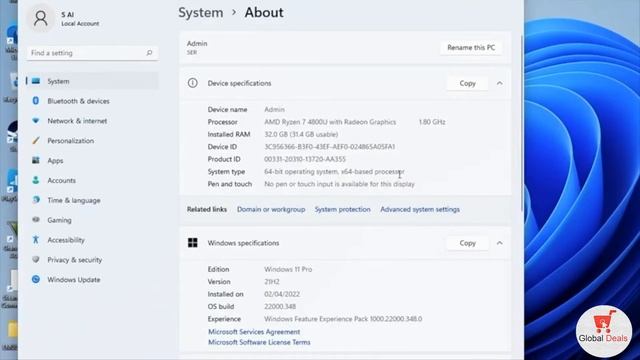Image resolution: width=640 pixels, height=360 pixels.
Task: Click the Product ID value 00331-20310-13720-AA355
Action: (304, 159)
